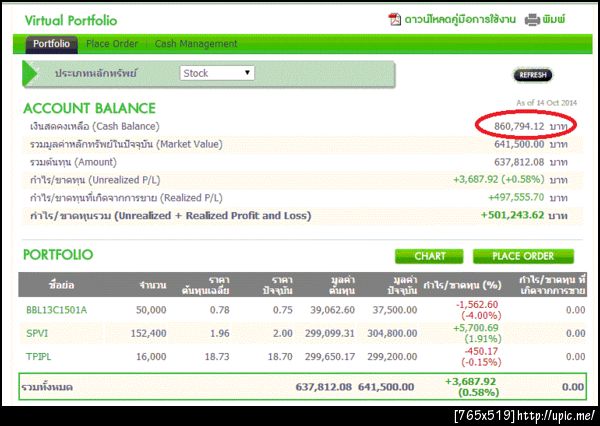Click the ACCOUNT BALANCE heading

[90, 108]
